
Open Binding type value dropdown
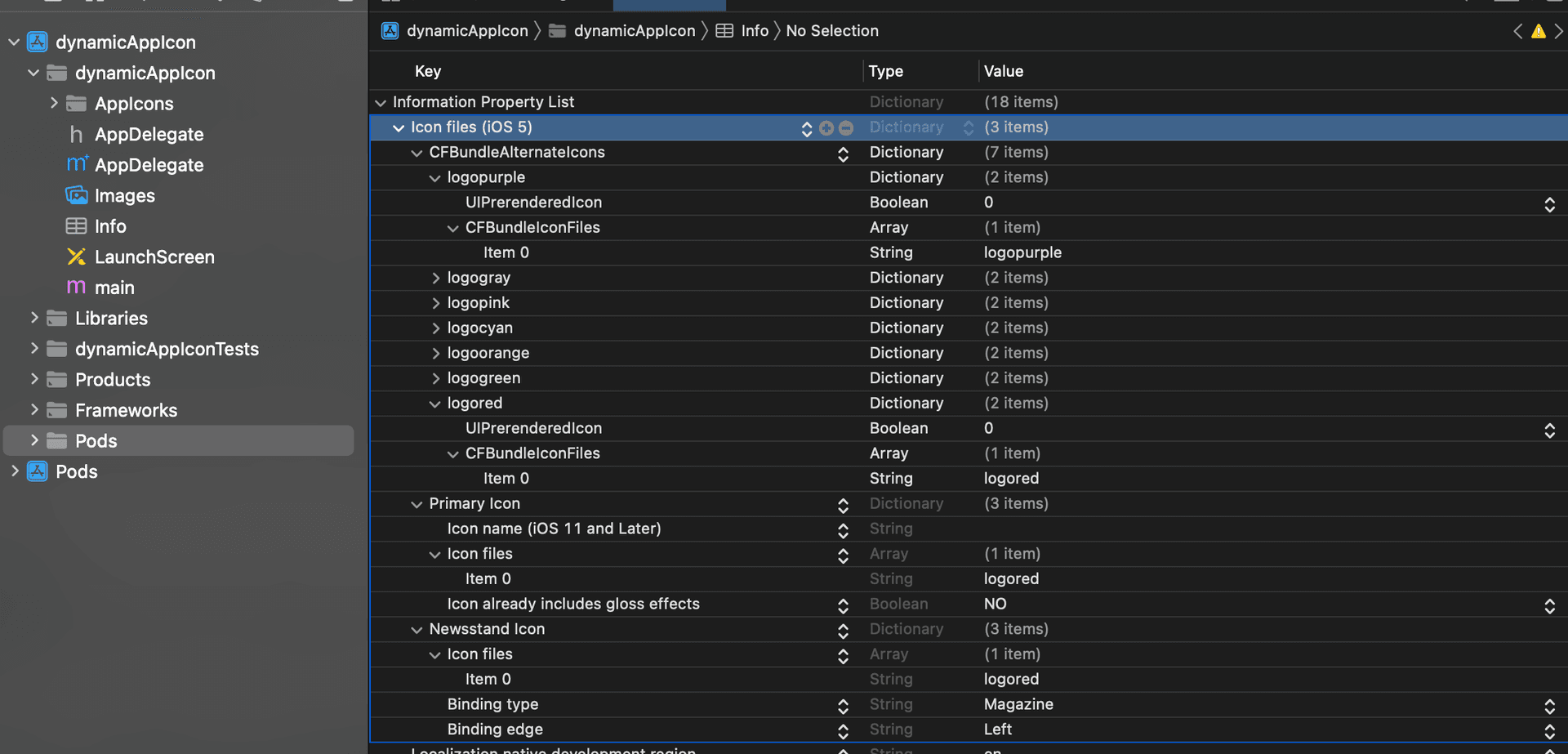coord(1549,706)
